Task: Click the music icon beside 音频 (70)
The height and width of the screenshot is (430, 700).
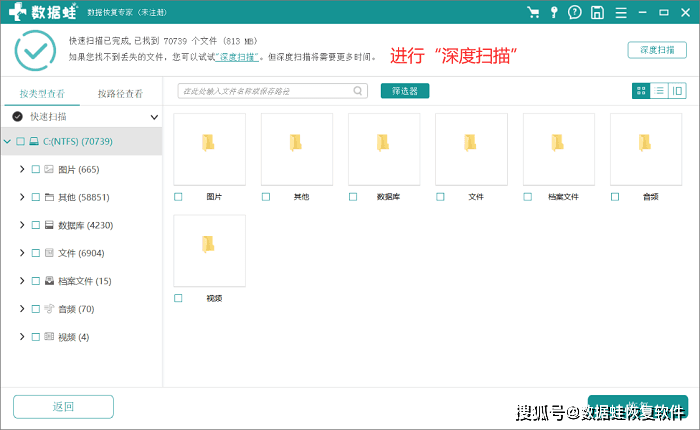Action: tap(49, 309)
